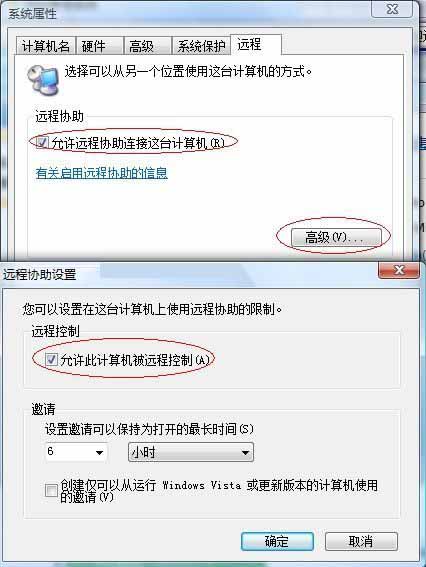Enable Windows Vista only invitation checkbox
426x567 pixels.
tap(51, 490)
